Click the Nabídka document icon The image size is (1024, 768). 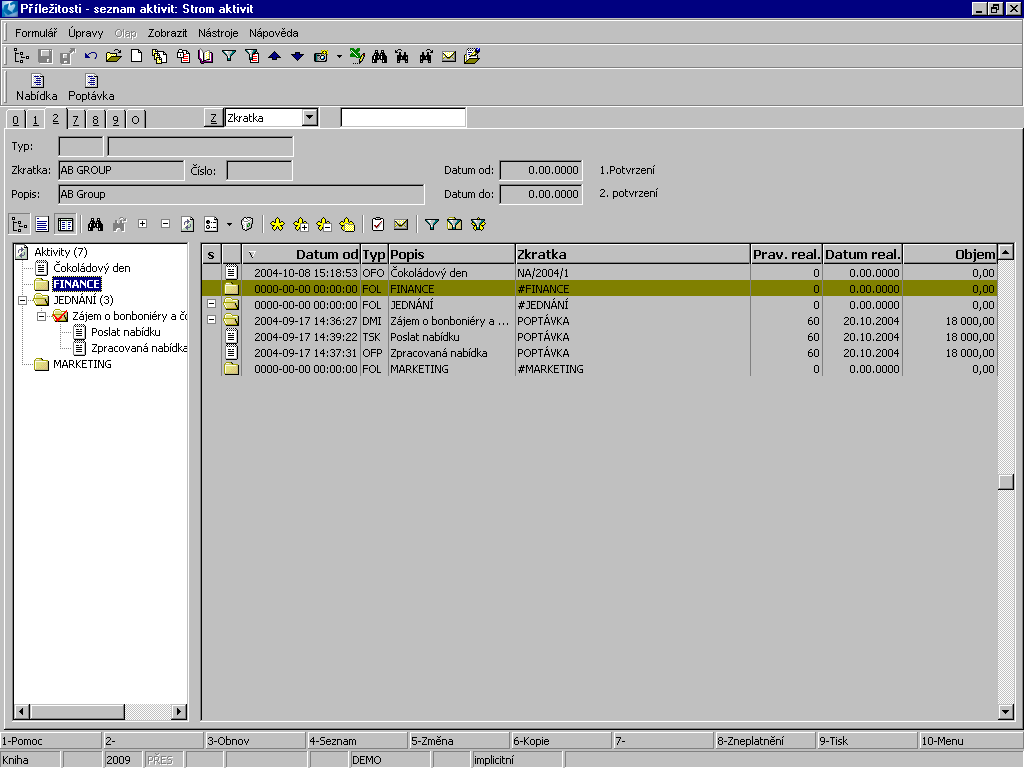point(37,81)
